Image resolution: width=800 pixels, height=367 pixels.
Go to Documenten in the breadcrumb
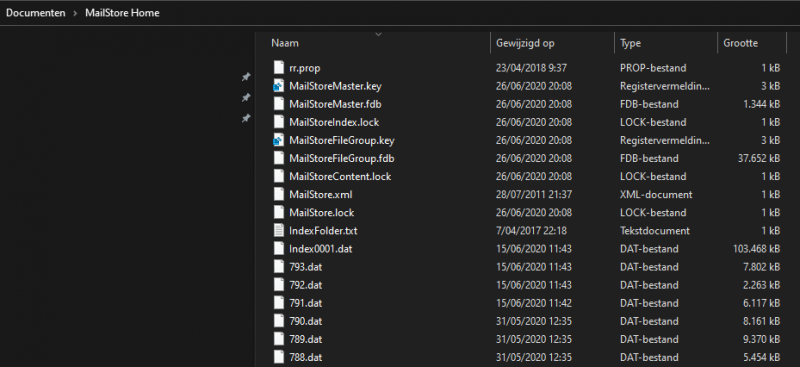coord(36,13)
